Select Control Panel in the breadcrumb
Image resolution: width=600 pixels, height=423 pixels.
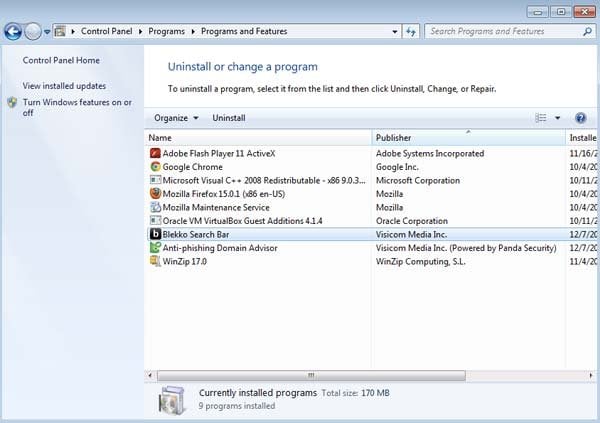[106, 31]
